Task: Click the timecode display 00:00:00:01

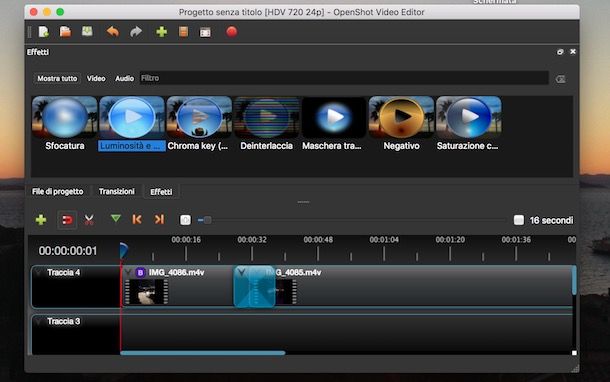Action: click(68, 251)
